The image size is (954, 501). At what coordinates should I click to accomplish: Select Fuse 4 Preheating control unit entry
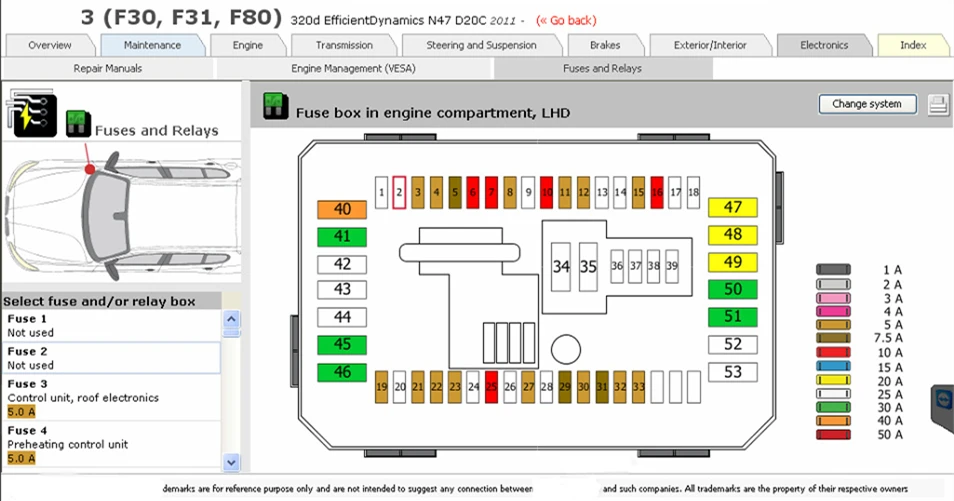111,444
